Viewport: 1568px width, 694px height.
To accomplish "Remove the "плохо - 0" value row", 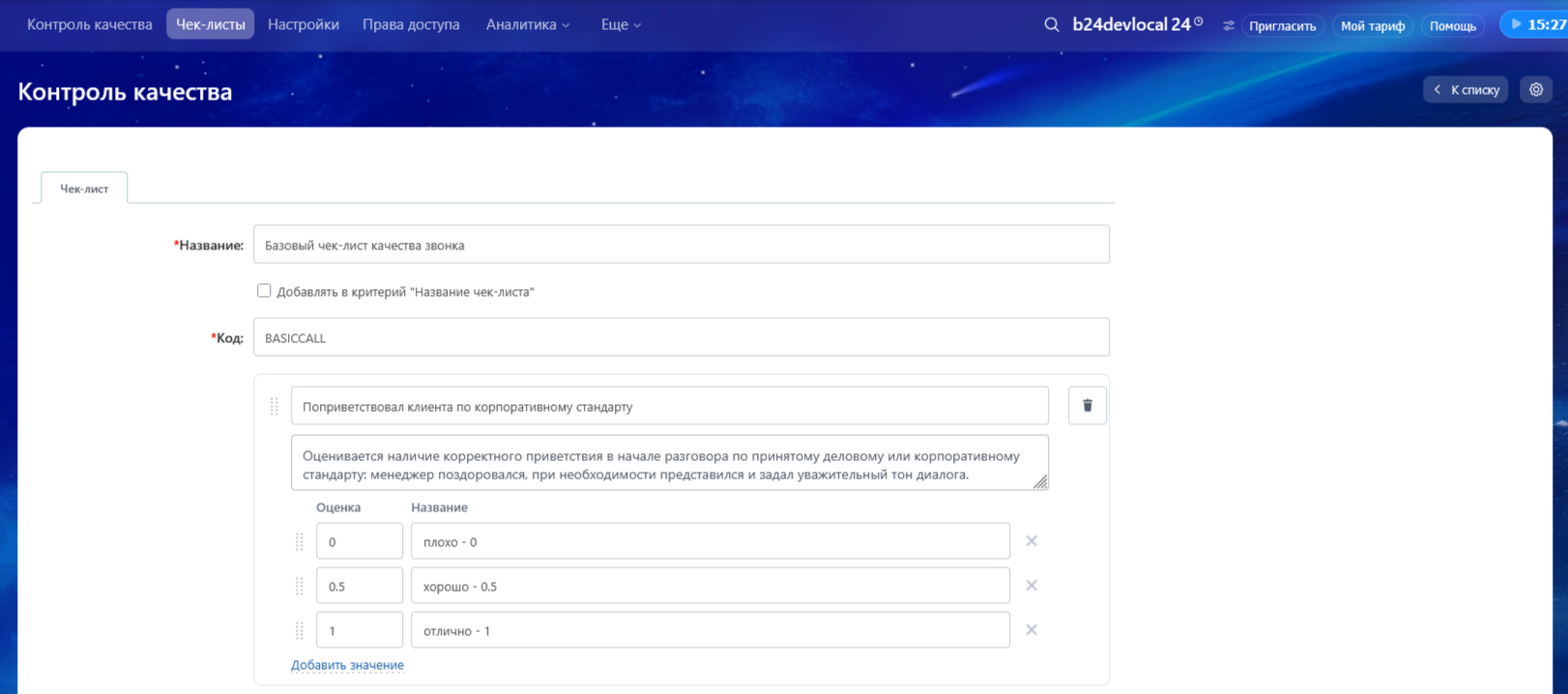I will click(x=1031, y=541).
